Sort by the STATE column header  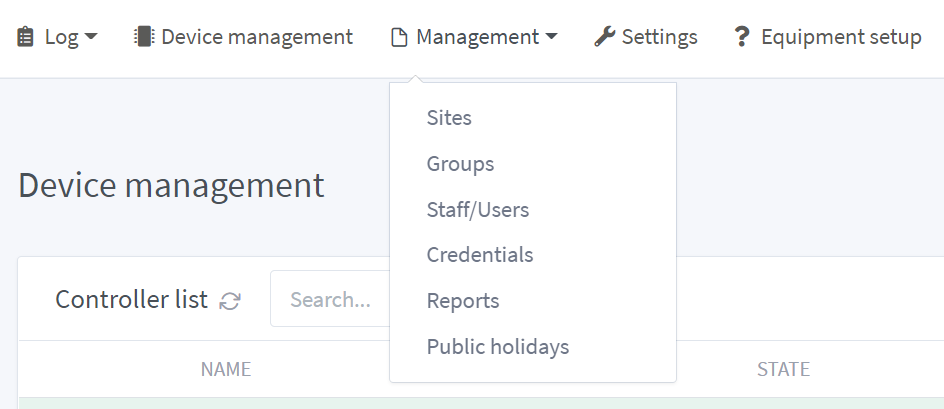click(x=783, y=370)
